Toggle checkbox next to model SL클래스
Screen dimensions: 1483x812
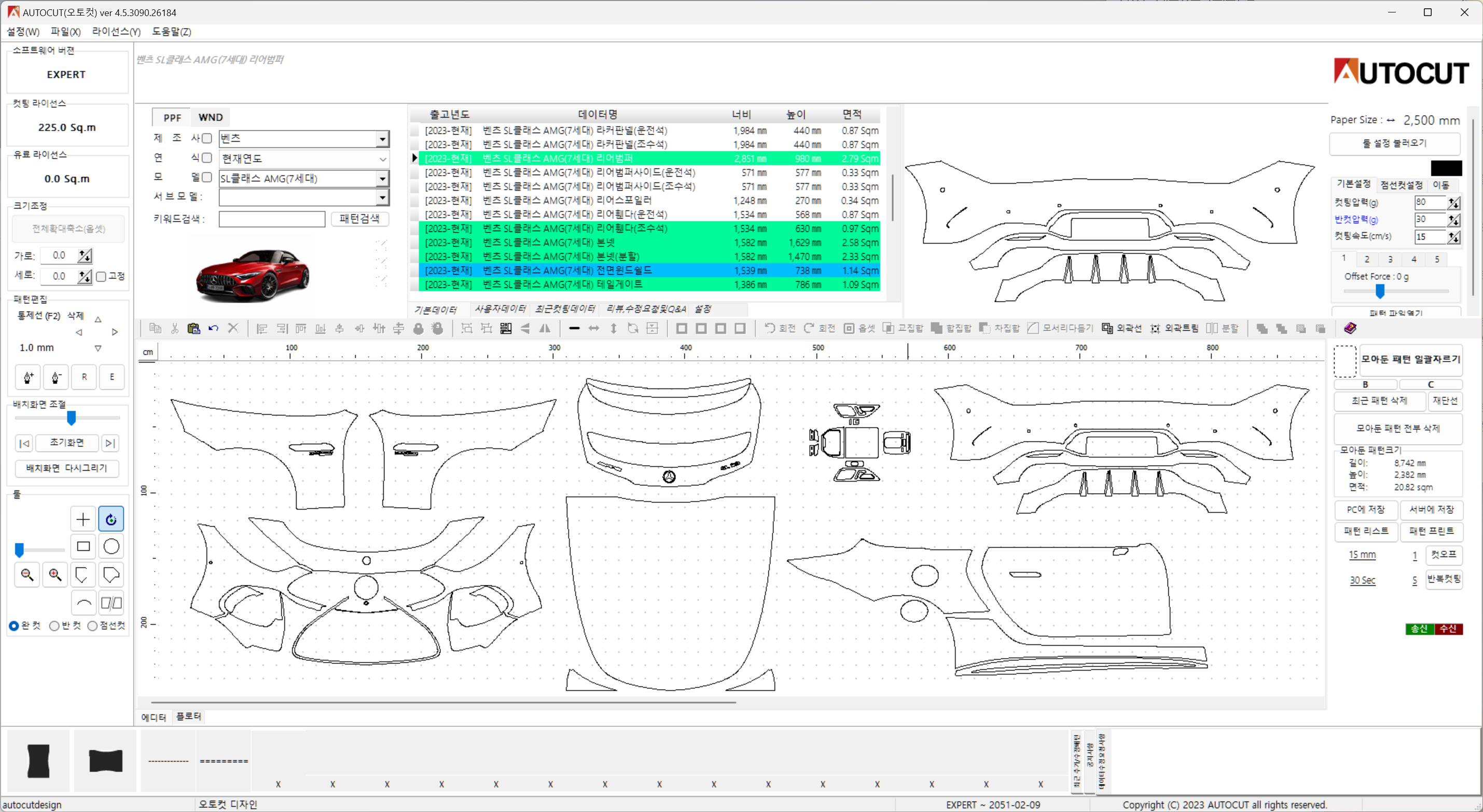pos(206,177)
